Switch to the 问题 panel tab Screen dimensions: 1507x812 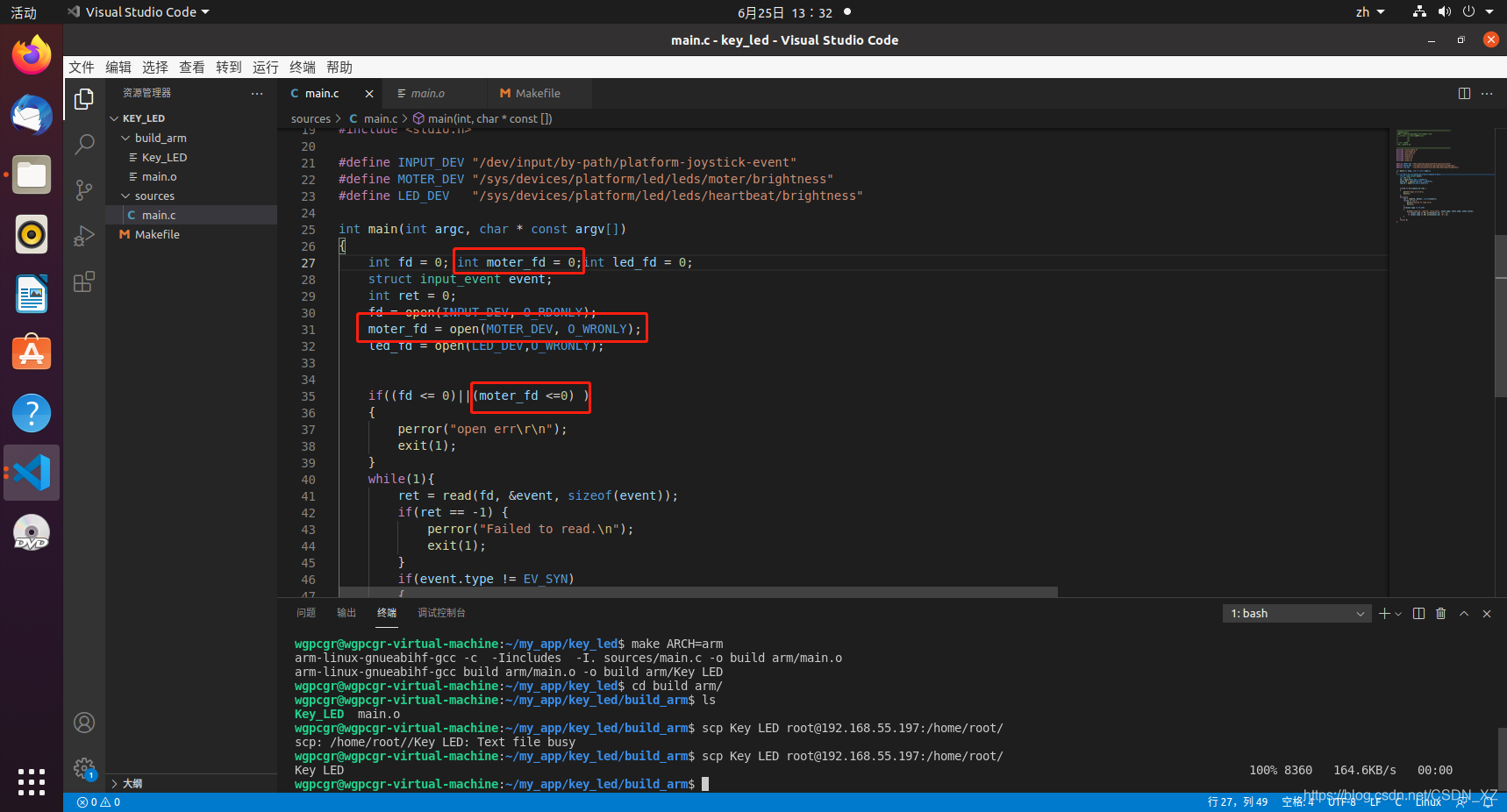pyautogui.click(x=306, y=613)
